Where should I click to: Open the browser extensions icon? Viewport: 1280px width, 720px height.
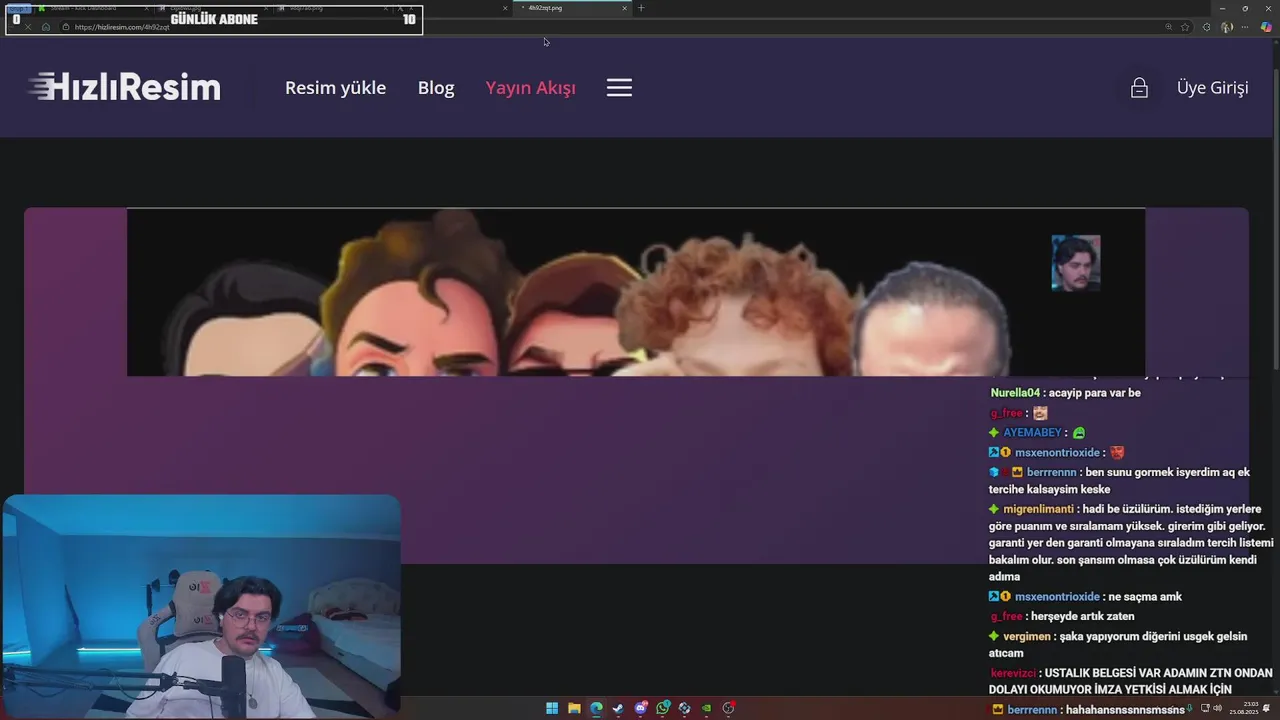[1207, 27]
